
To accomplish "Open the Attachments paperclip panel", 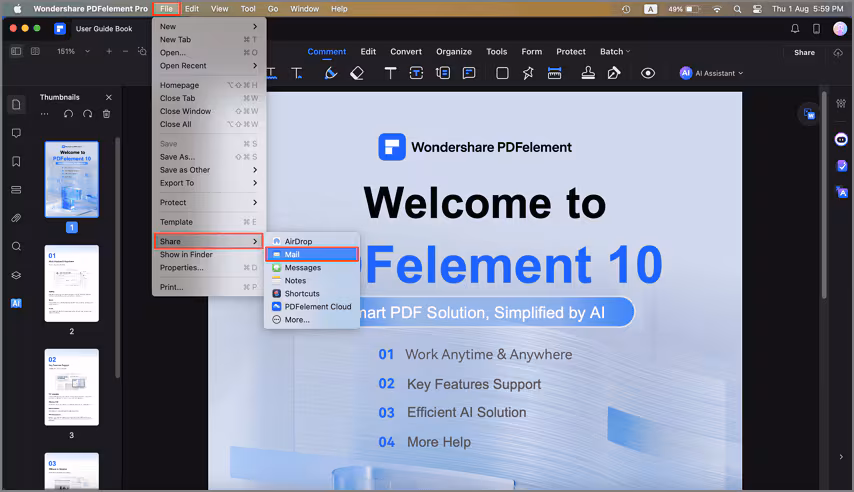I will click(x=16, y=218).
